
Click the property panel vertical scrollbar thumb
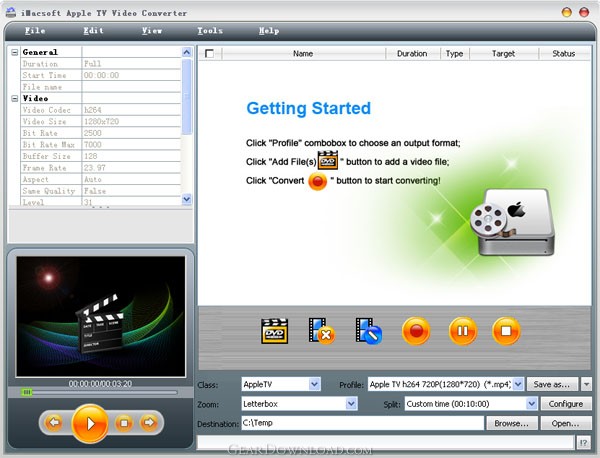187,96
